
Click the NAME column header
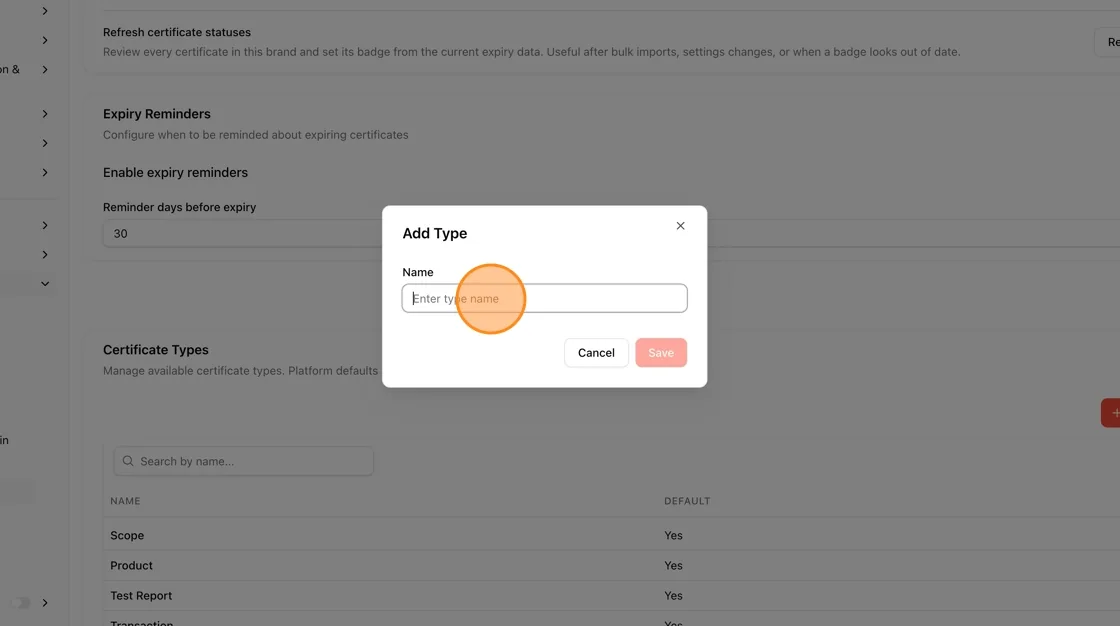(125, 501)
